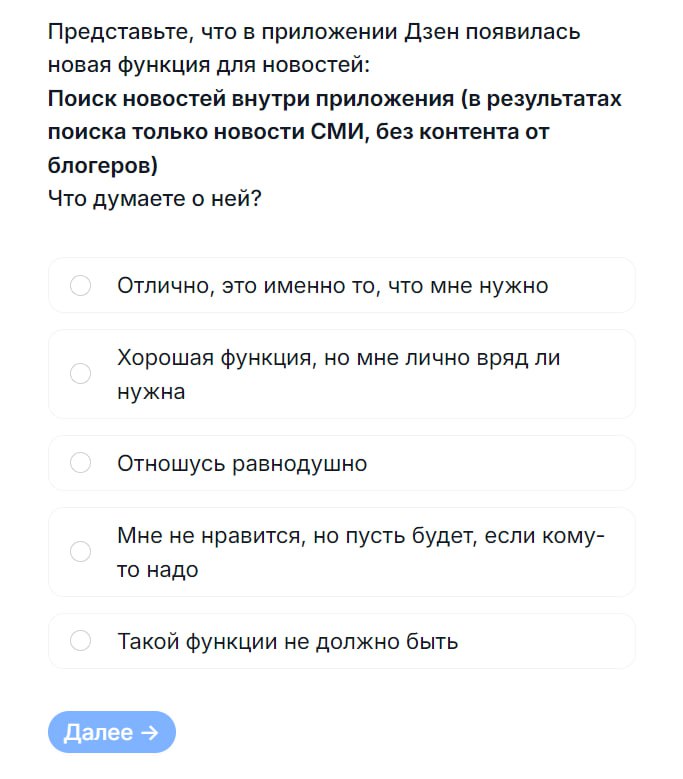Select radio button for "Отлично, это именно то"

[81, 286]
